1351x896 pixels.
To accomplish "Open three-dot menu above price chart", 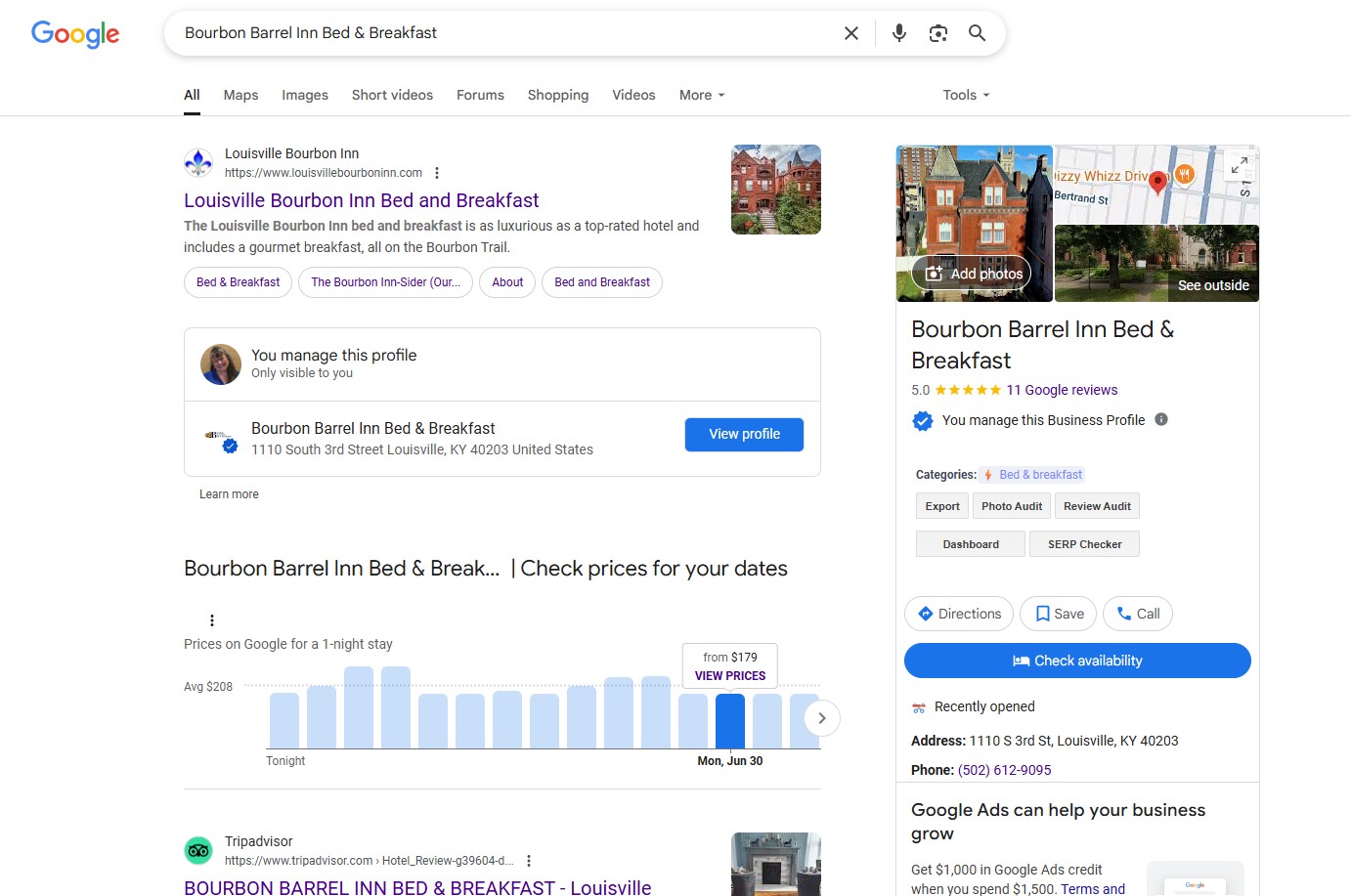I will click(212, 620).
